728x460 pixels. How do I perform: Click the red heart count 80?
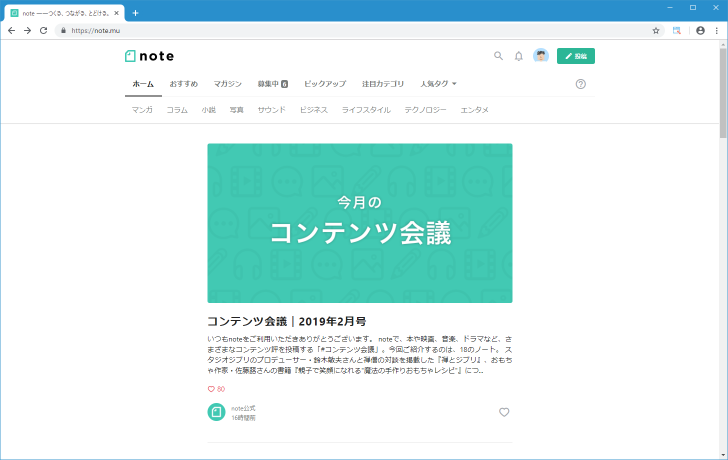click(216, 389)
